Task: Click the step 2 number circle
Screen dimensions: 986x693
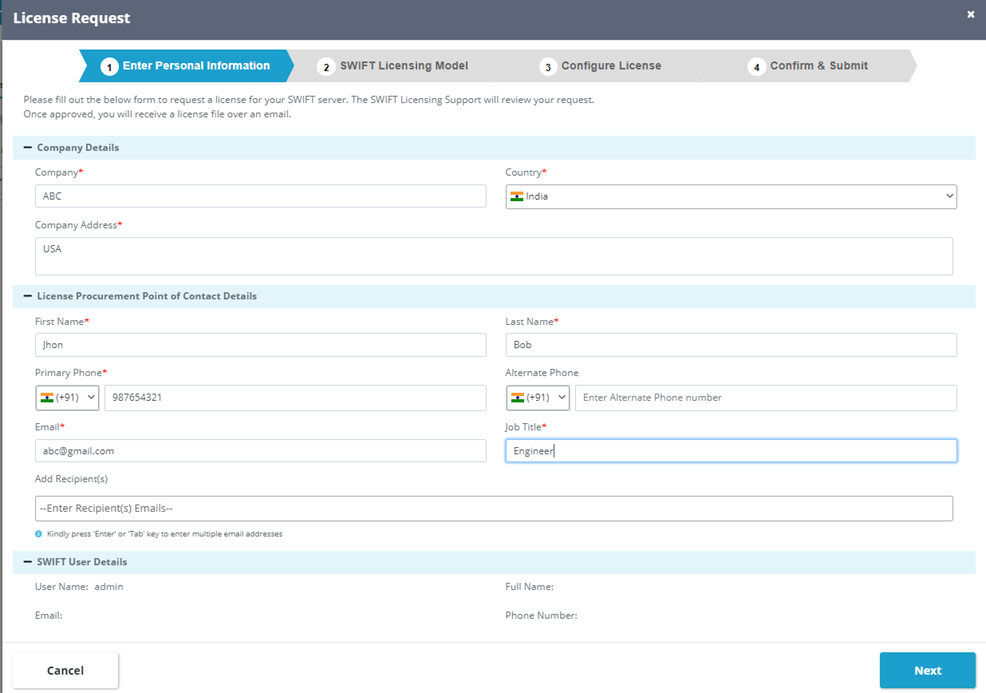Action: pos(326,67)
